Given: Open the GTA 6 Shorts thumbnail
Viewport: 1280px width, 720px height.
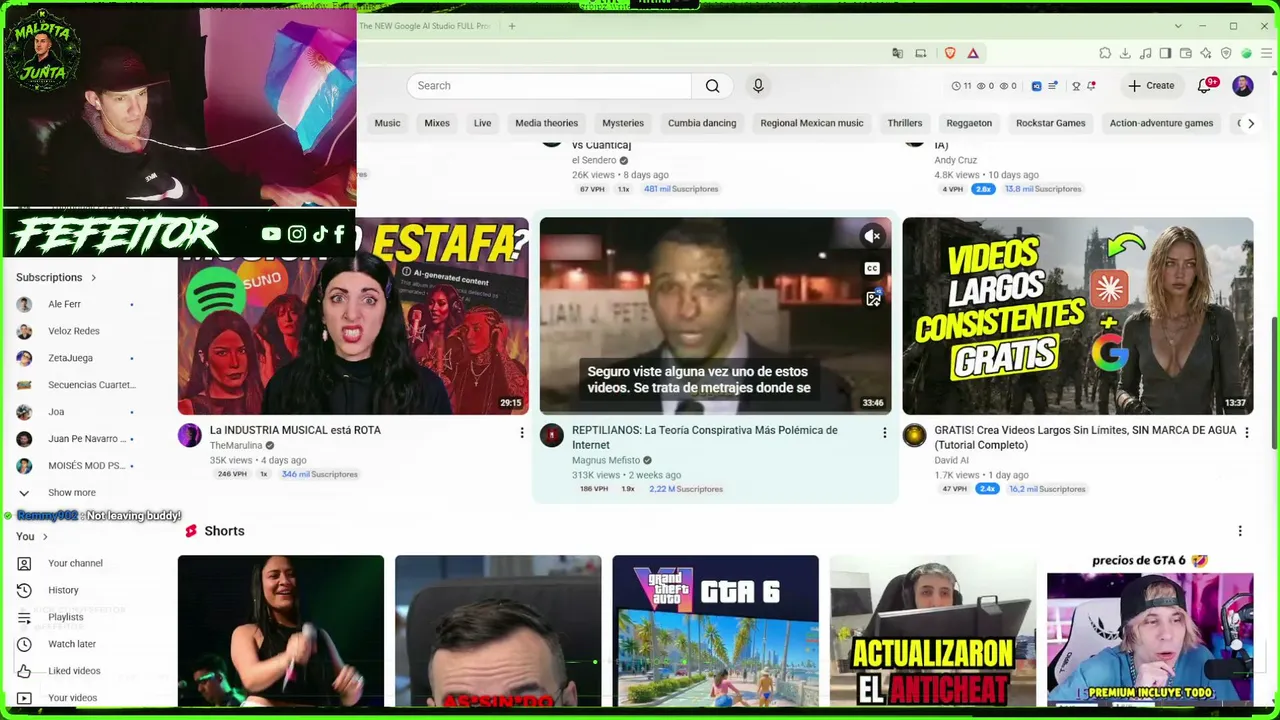Looking at the screenshot, I should pos(715,631).
